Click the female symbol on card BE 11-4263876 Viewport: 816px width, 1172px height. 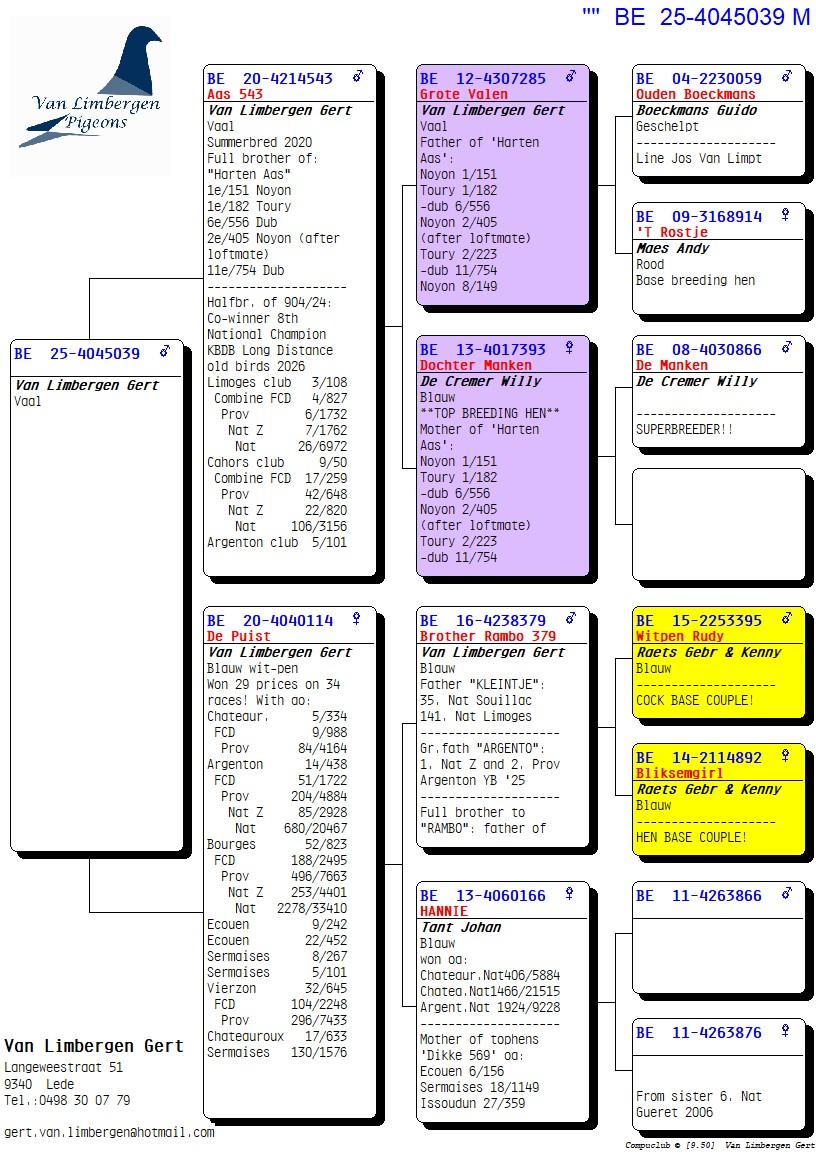click(785, 1031)
